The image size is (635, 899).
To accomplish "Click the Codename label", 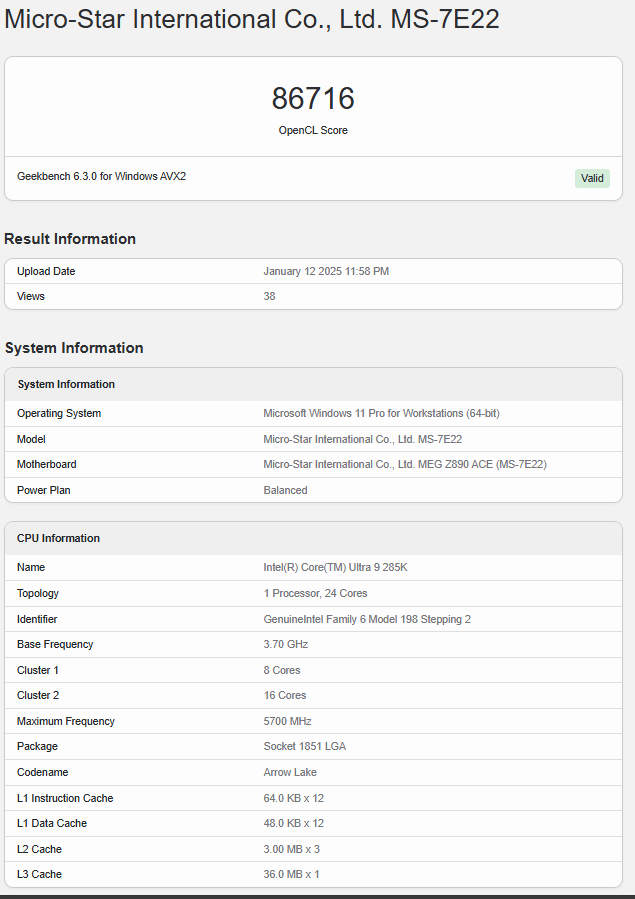I will coord(42,772).
